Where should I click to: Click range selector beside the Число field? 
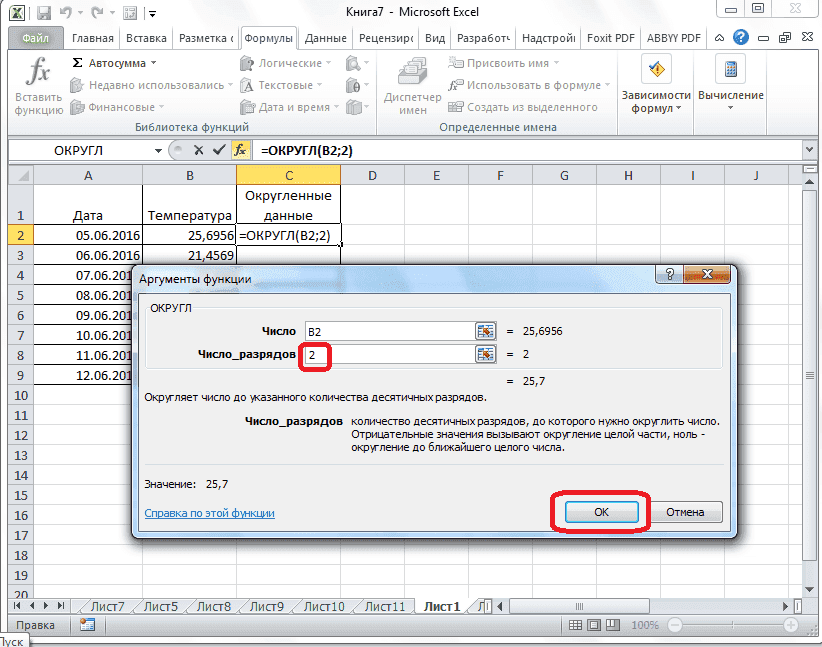485,332
